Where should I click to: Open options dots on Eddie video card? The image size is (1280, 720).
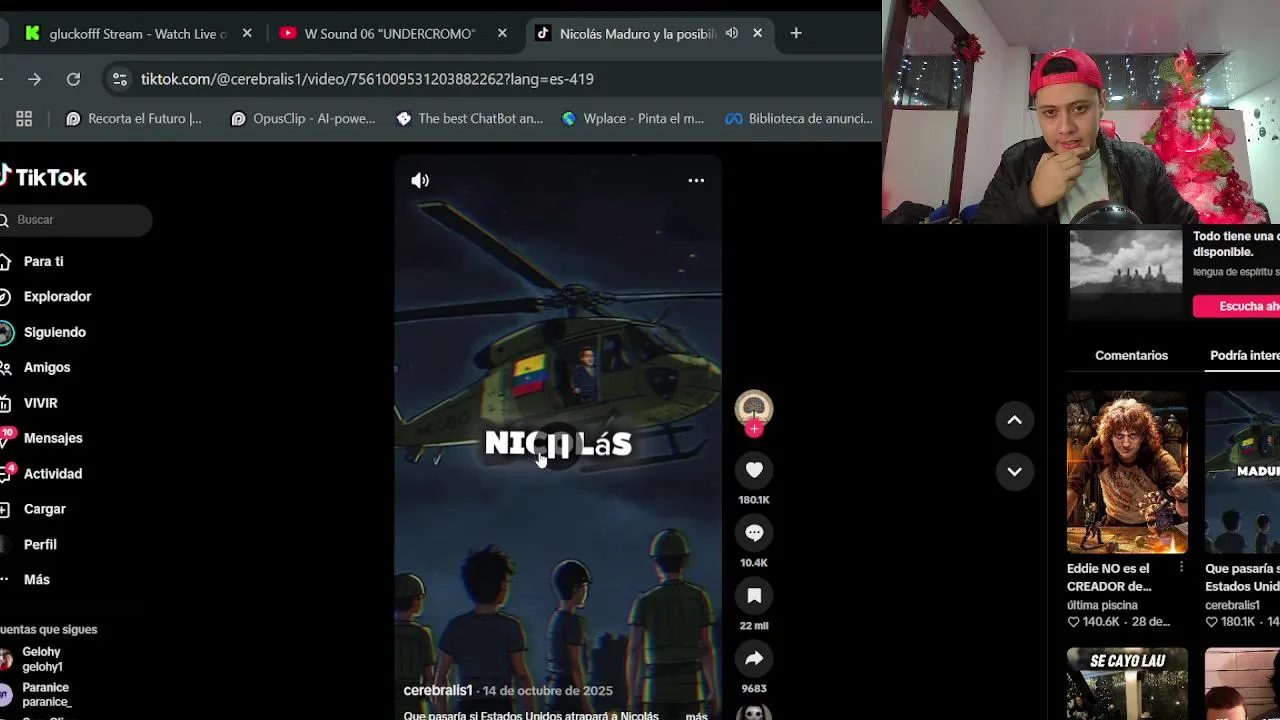1181,568
